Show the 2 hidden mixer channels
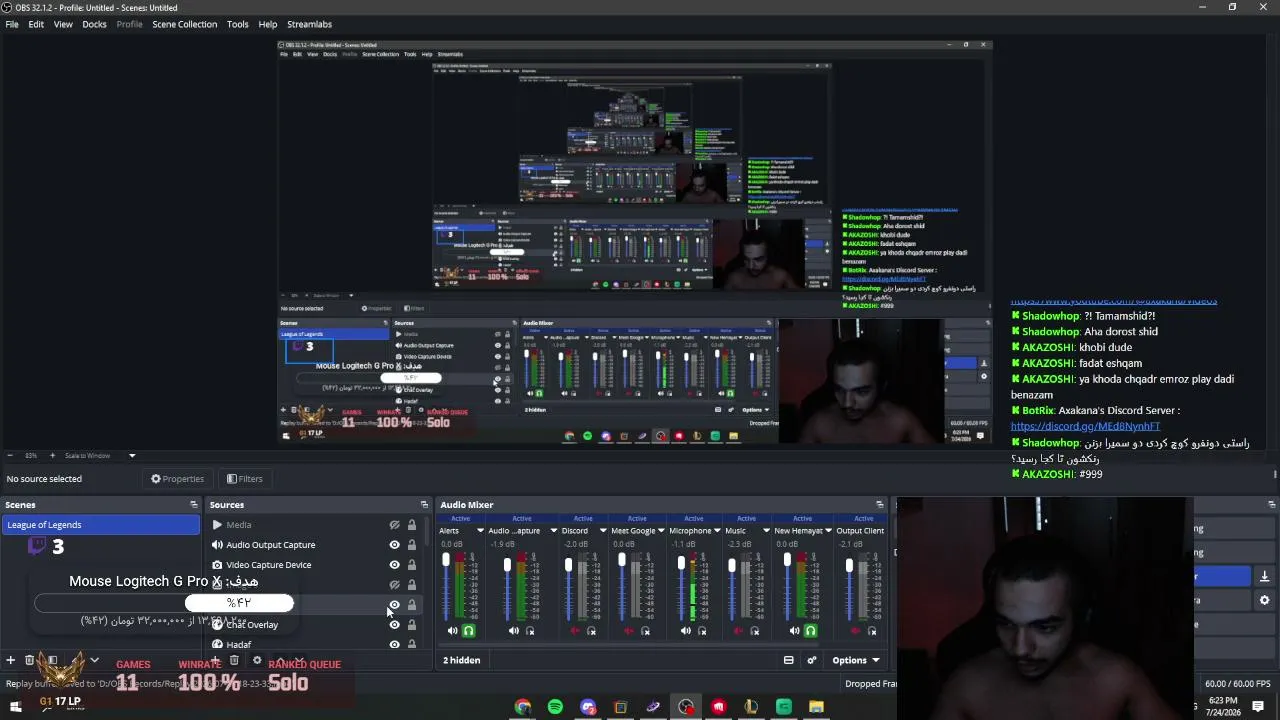 pyautogui.click(x=461, y=660)
